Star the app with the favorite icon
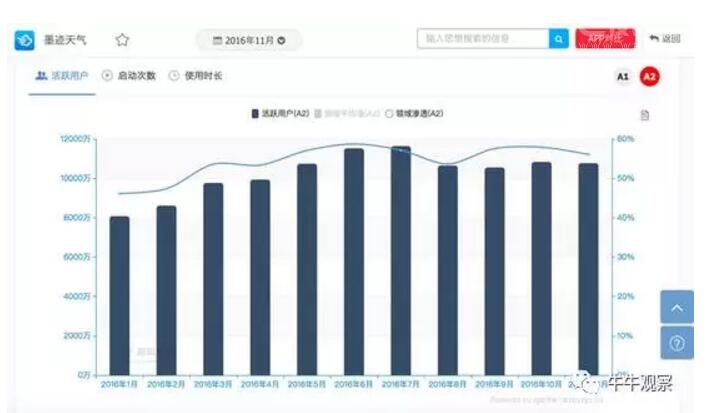Screen dimensions: 717x413 tap(122, 40)
